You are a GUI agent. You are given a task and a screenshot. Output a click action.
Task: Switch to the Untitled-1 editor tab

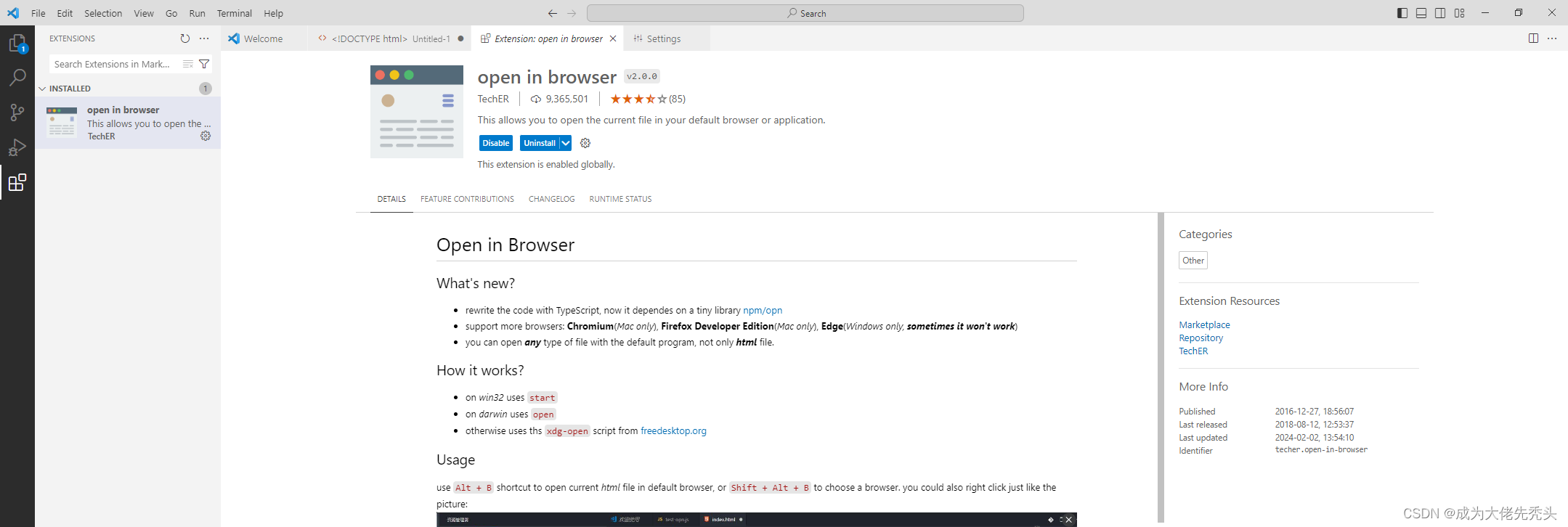click(390, 38)
